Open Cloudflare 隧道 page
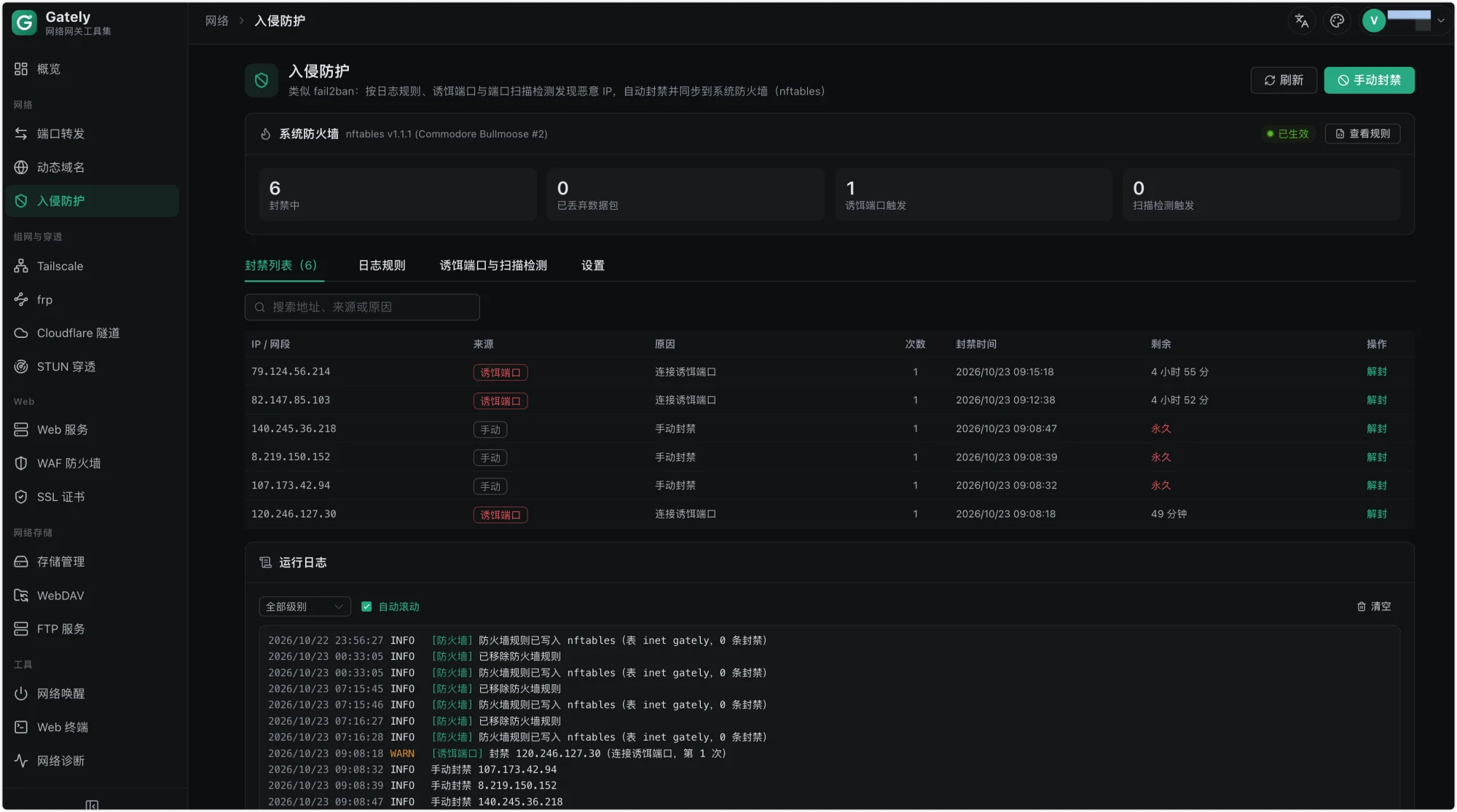This screenshot has width=1457, height=812. coord(92,334)
